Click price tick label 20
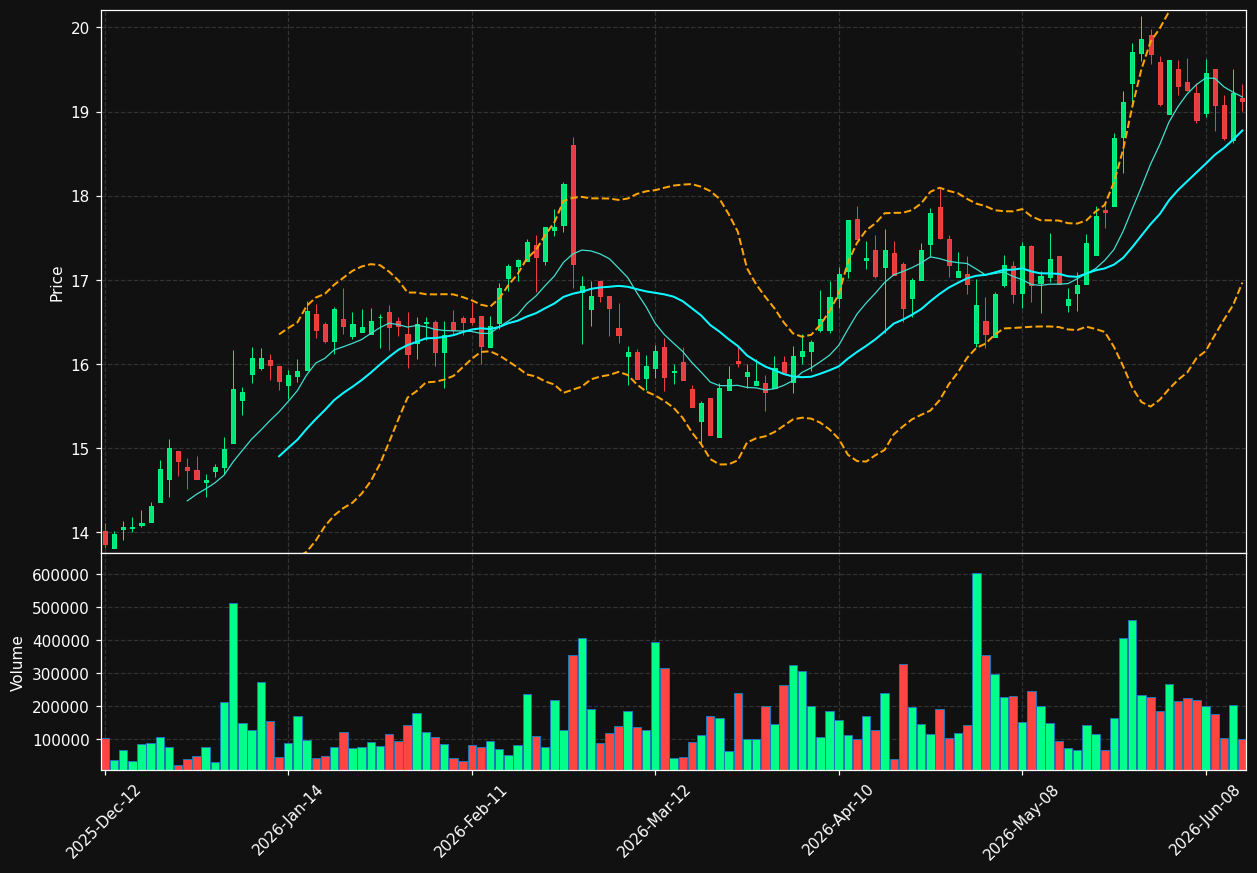The width and height of the screenshot is (1257, 873). click(80, 28)
